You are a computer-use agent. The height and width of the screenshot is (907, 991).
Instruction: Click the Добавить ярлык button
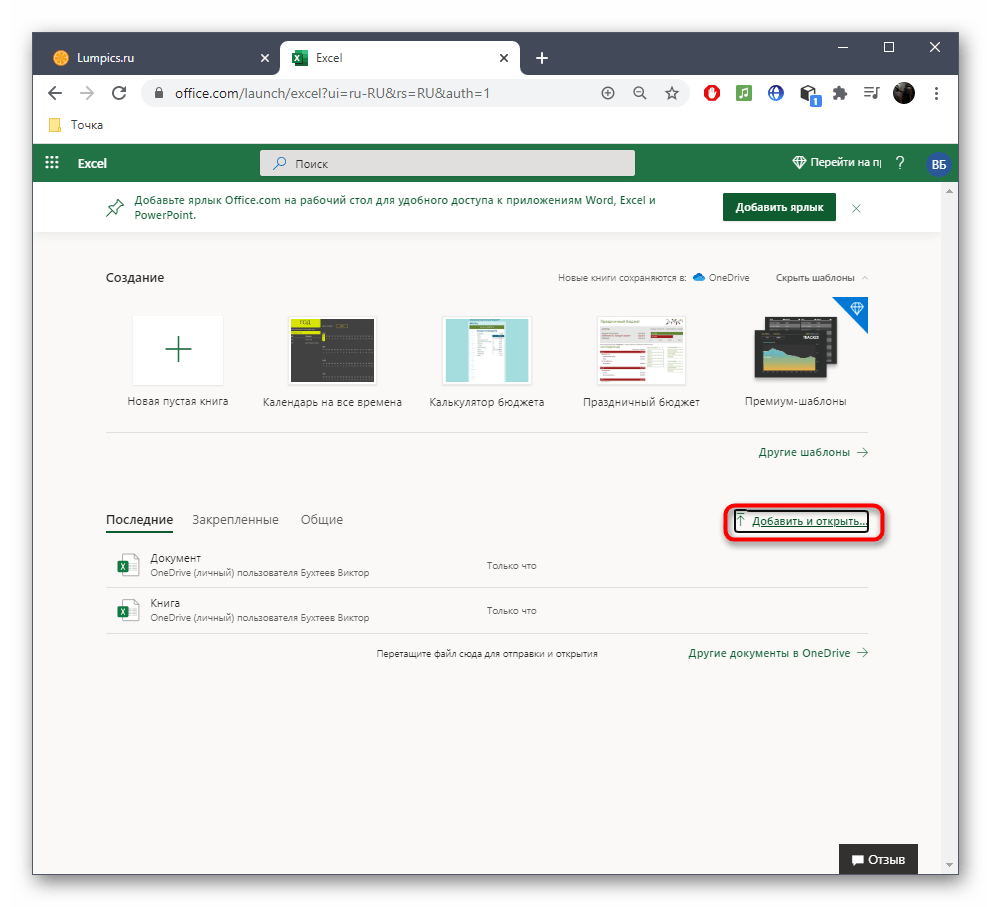click(x=779, y=207)
